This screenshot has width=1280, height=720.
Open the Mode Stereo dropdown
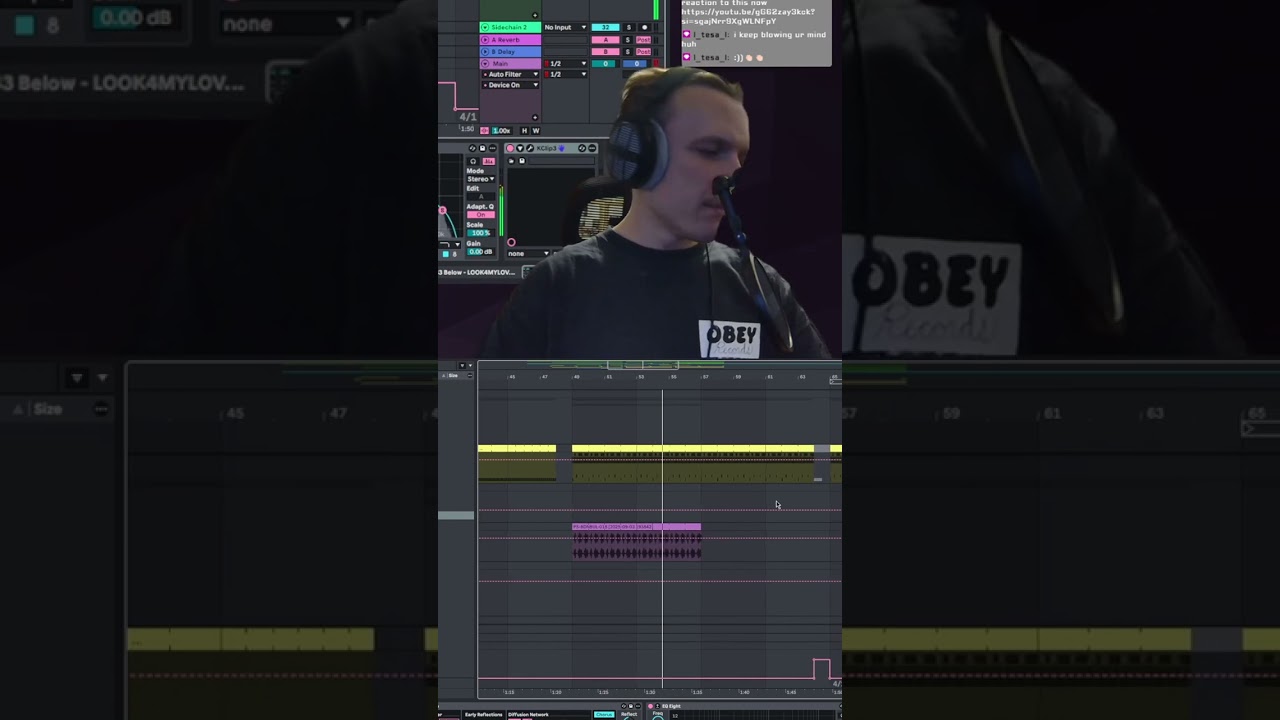click(481, 179)
